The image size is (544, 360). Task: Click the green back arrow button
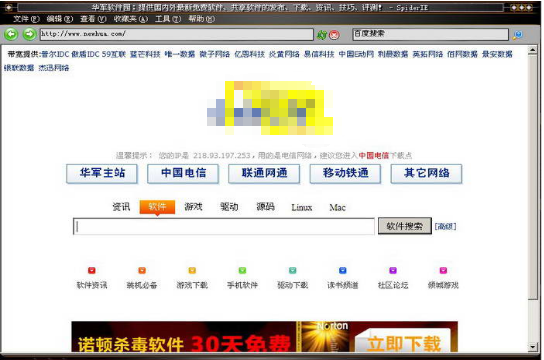11,34
